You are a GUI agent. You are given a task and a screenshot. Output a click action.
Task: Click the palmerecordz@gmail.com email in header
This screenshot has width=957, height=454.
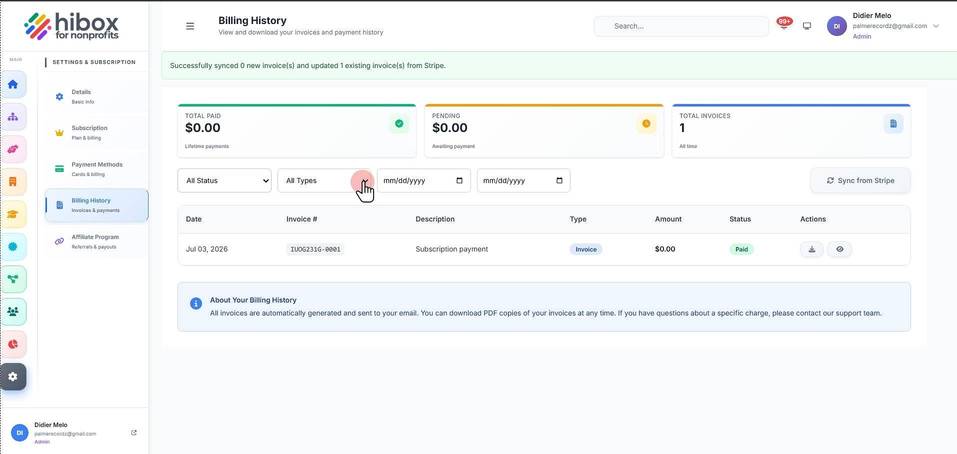coord(890,26)
